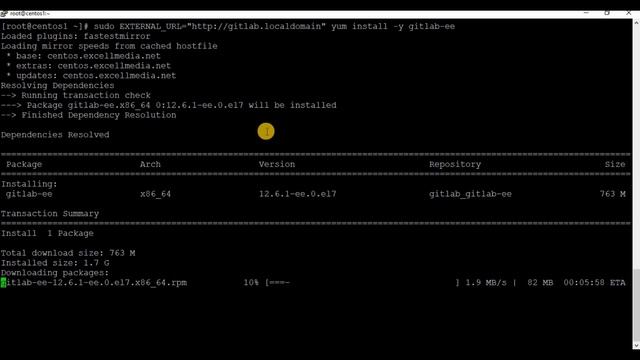Maximize the terminal window
The image size is (640, 360).
607,13
